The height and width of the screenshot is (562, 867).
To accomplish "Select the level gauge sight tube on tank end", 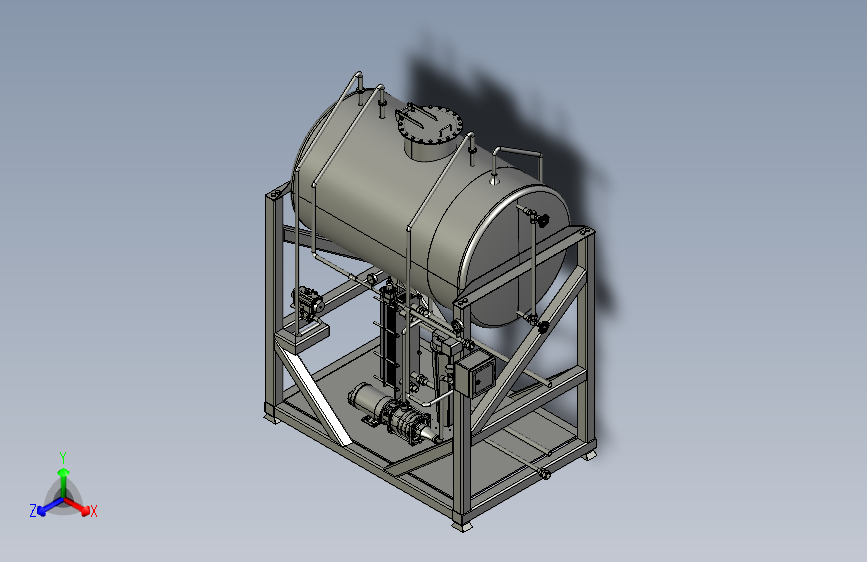I will point(534,267).
